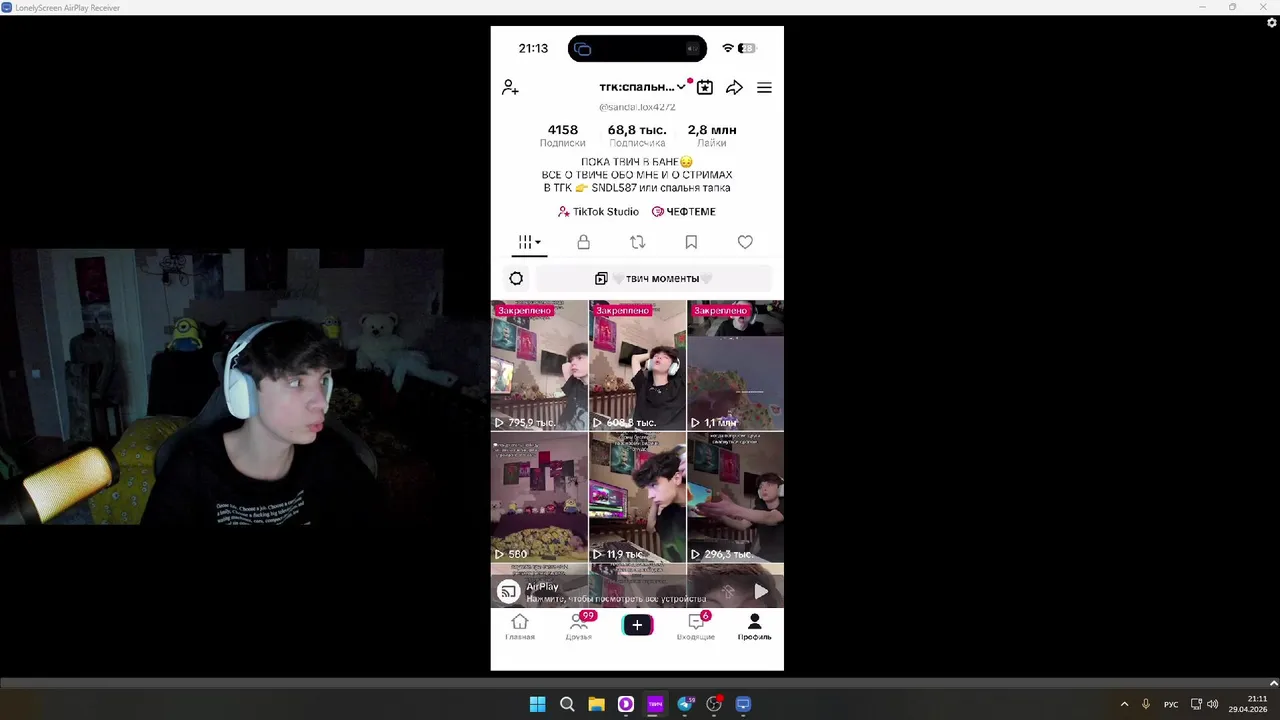Open LonelyScreen settings gear
This screenshot has width=1280, height=720.
coord(1272,23)
